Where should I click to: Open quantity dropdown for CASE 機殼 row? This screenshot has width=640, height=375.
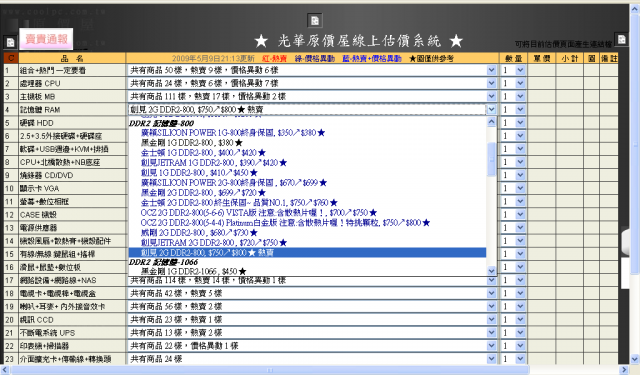520,215
